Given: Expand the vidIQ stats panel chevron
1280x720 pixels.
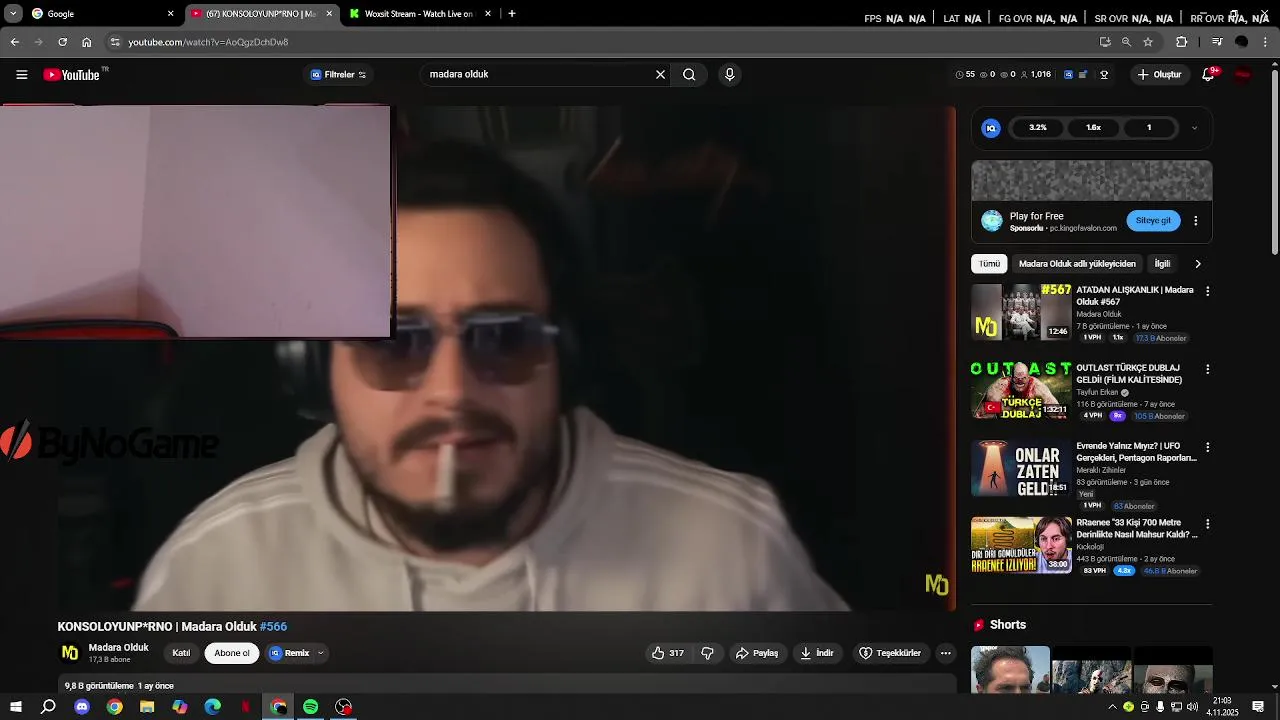Looking at the screenshot, I should [x=1194, y=128].
